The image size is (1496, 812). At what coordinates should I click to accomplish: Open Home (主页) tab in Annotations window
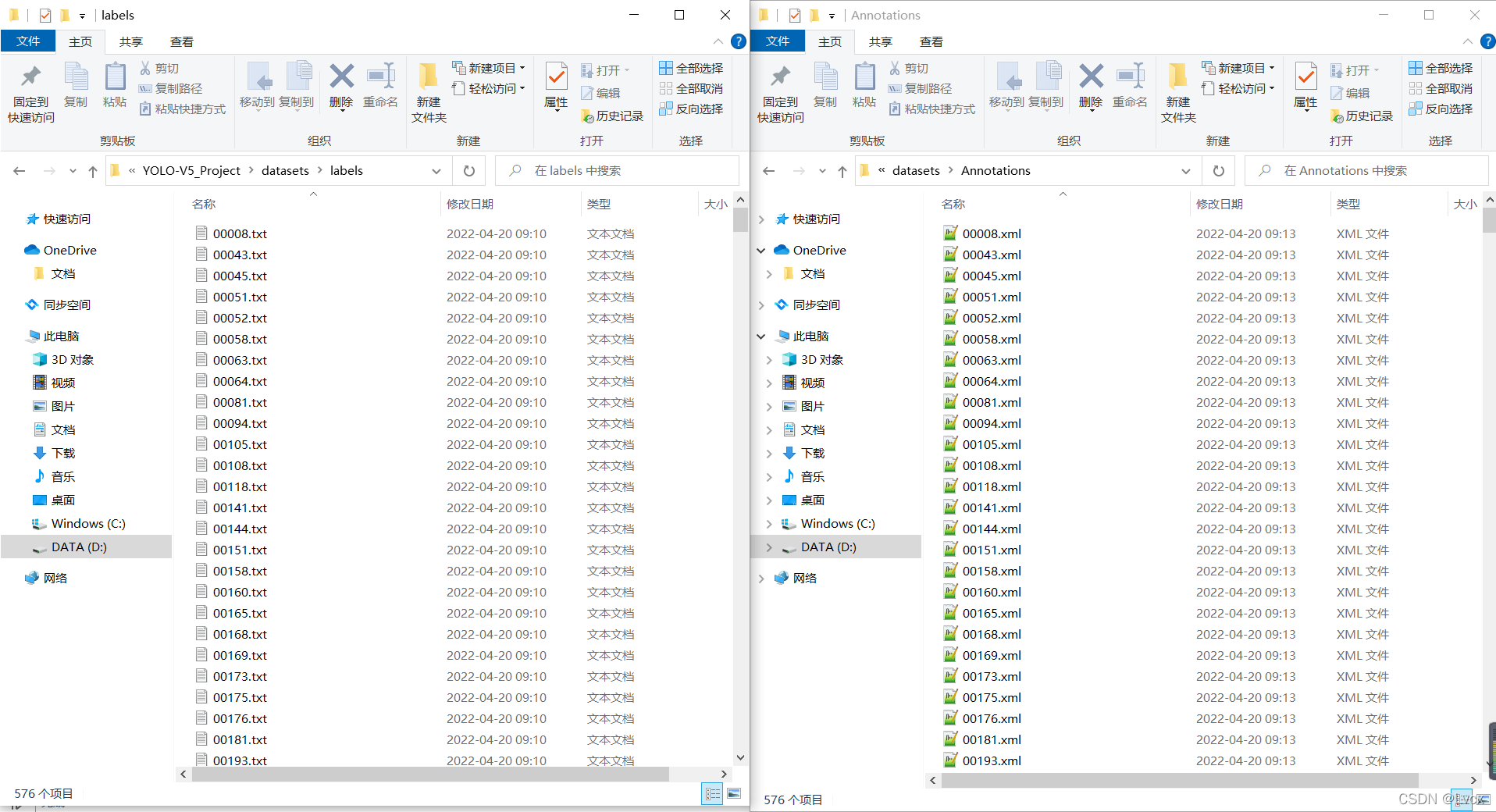tap(830, 41)
